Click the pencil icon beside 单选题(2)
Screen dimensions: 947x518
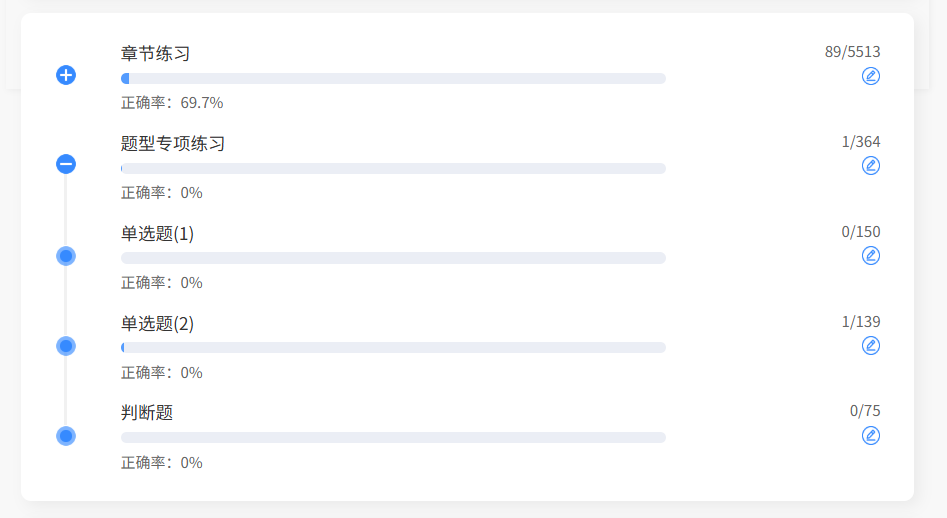[x=871, y=346]
